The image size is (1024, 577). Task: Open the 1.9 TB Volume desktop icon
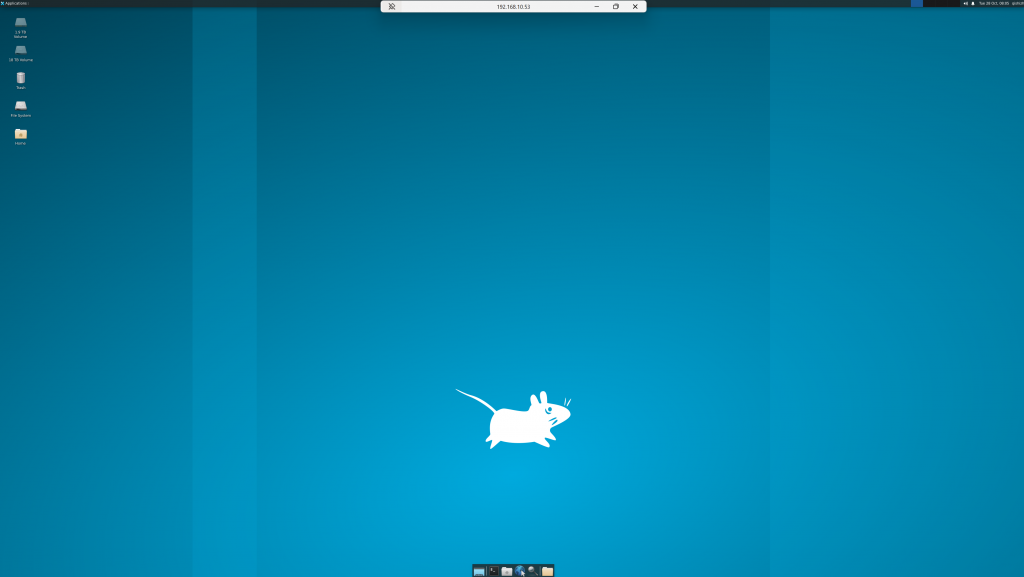[20, 23]
